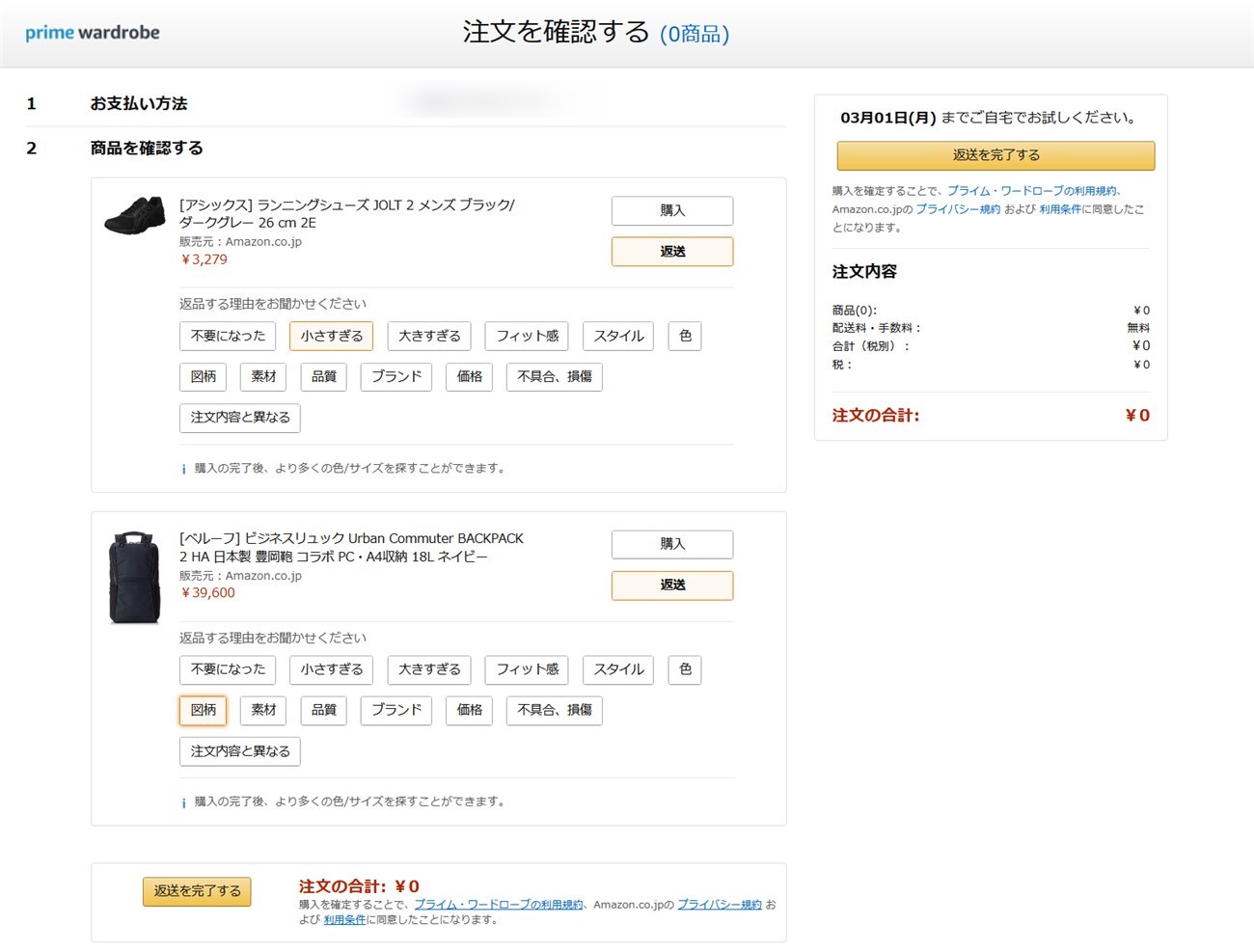
Task: Open プライバシー規約 link in the sidebar
Action: pos(958,209)
